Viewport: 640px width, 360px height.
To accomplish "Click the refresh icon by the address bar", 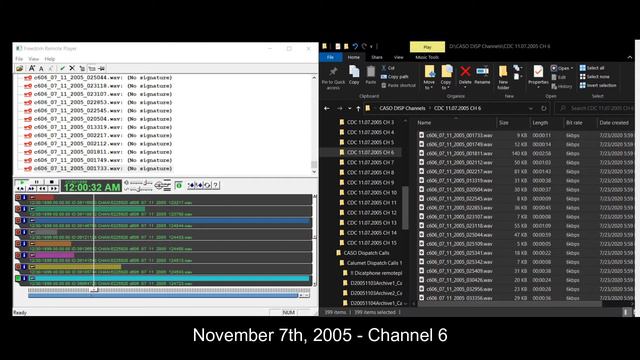I will pyautogui.click(x=544, y=109).
